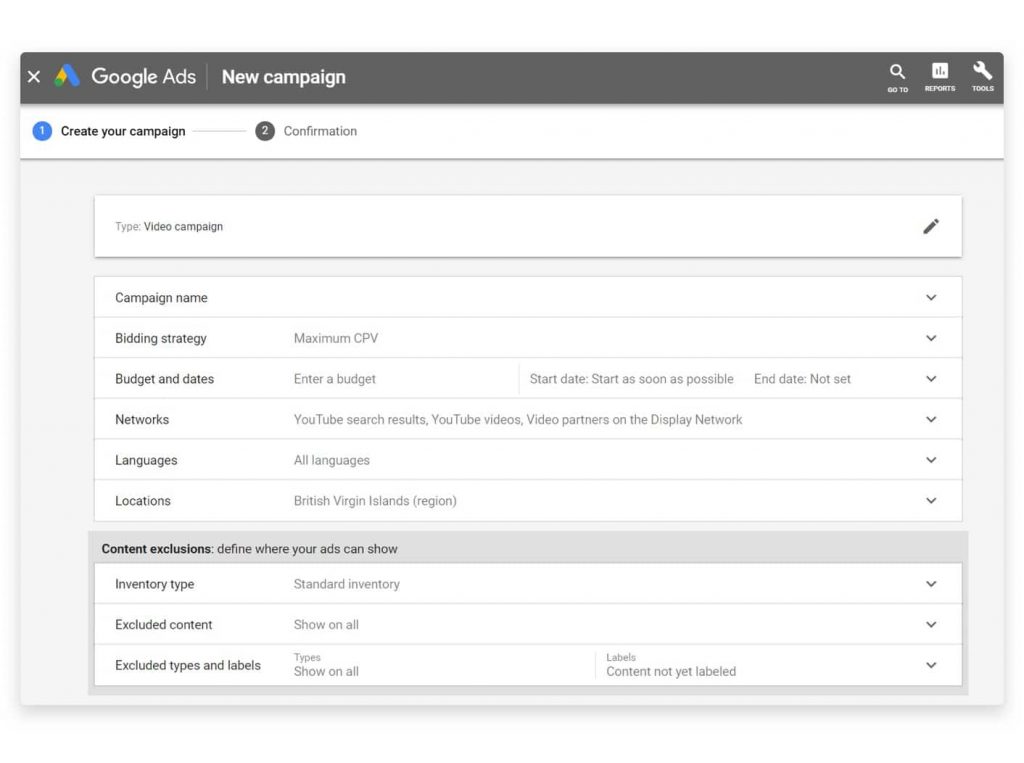Click the Locations label
The height and width of the screenshot is (763, 1024).
click(x=143, y=501)
